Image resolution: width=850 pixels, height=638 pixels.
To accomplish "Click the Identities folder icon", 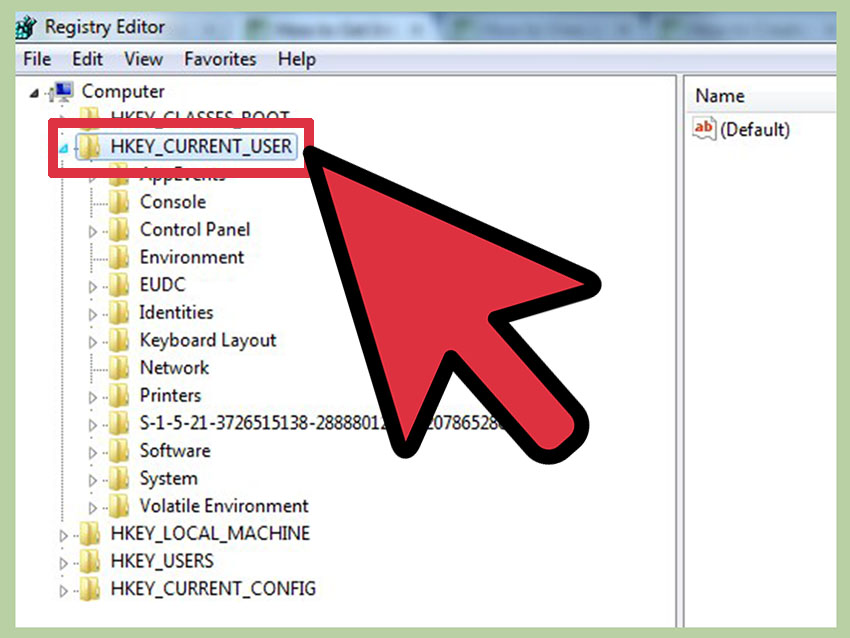I will [119, 313].
